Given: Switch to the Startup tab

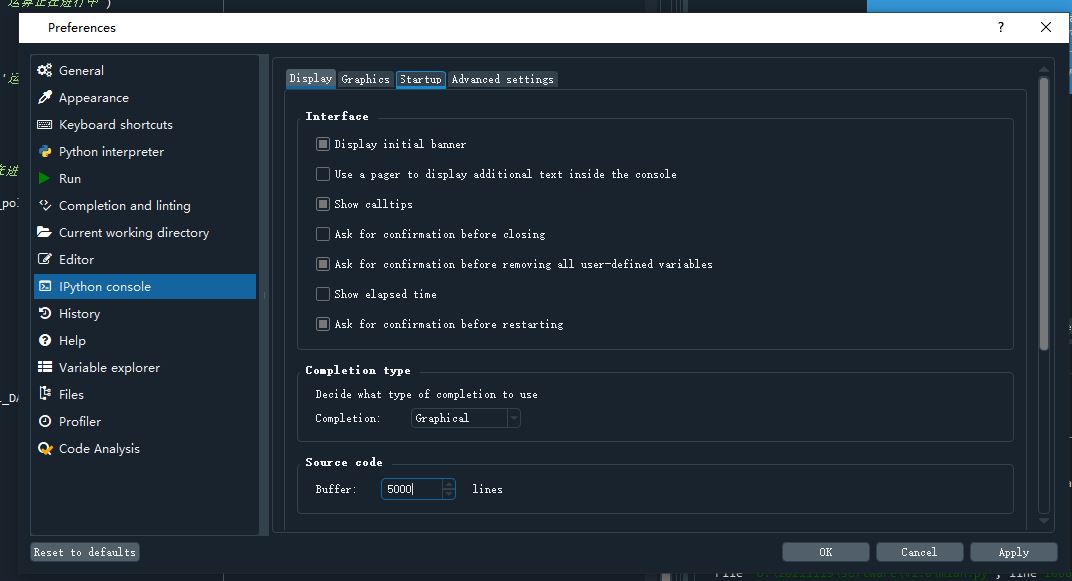Looking at the screenshot, I should point(421,79).
